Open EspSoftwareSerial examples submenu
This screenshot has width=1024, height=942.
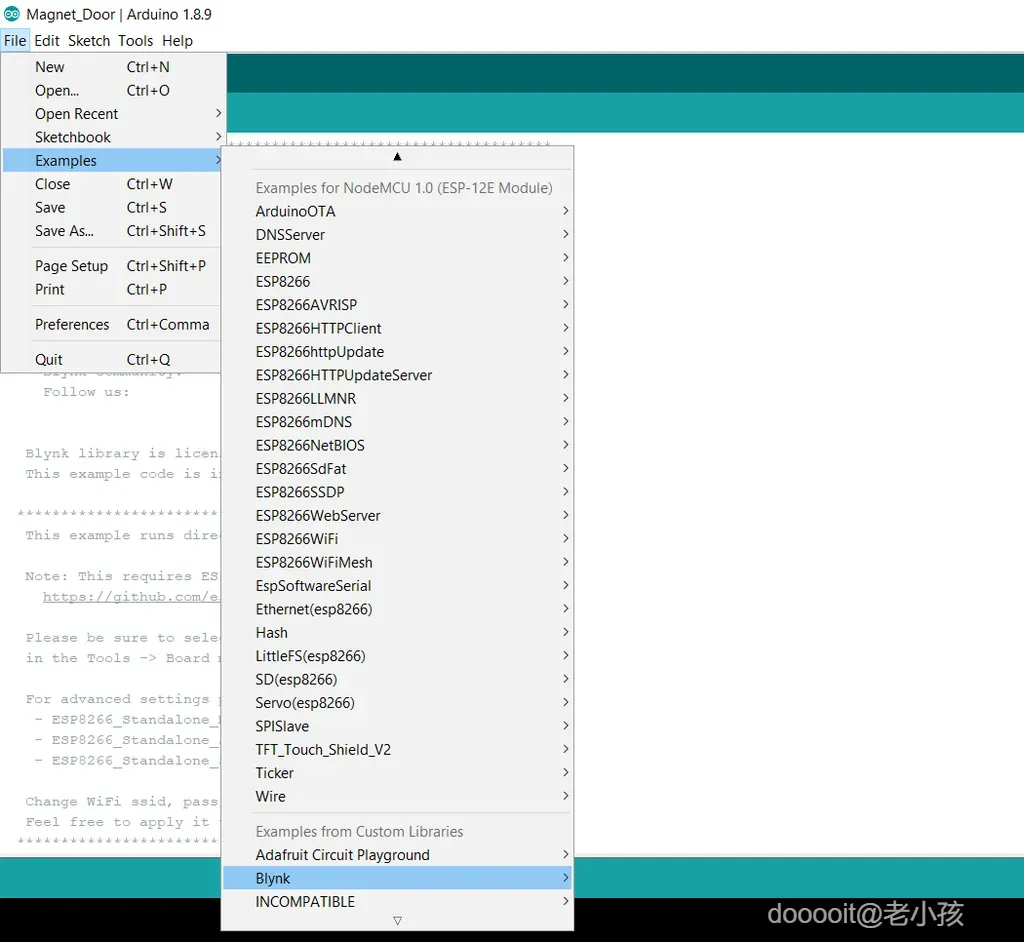click(397, 586)
